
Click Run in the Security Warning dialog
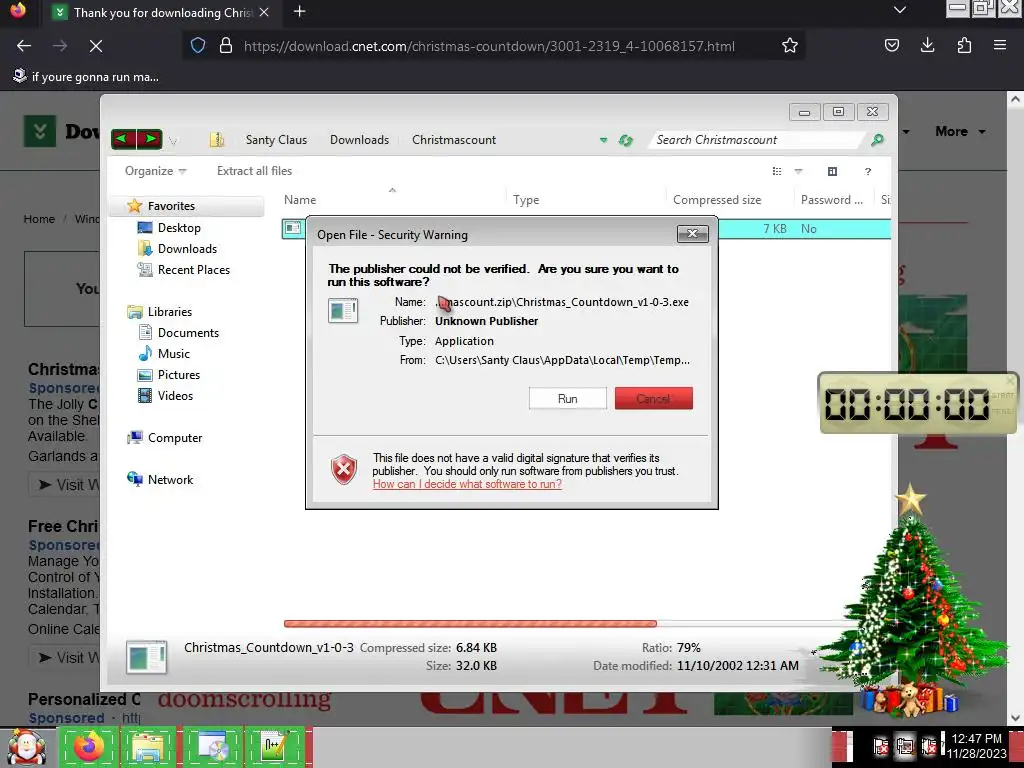tap(567, 398)
